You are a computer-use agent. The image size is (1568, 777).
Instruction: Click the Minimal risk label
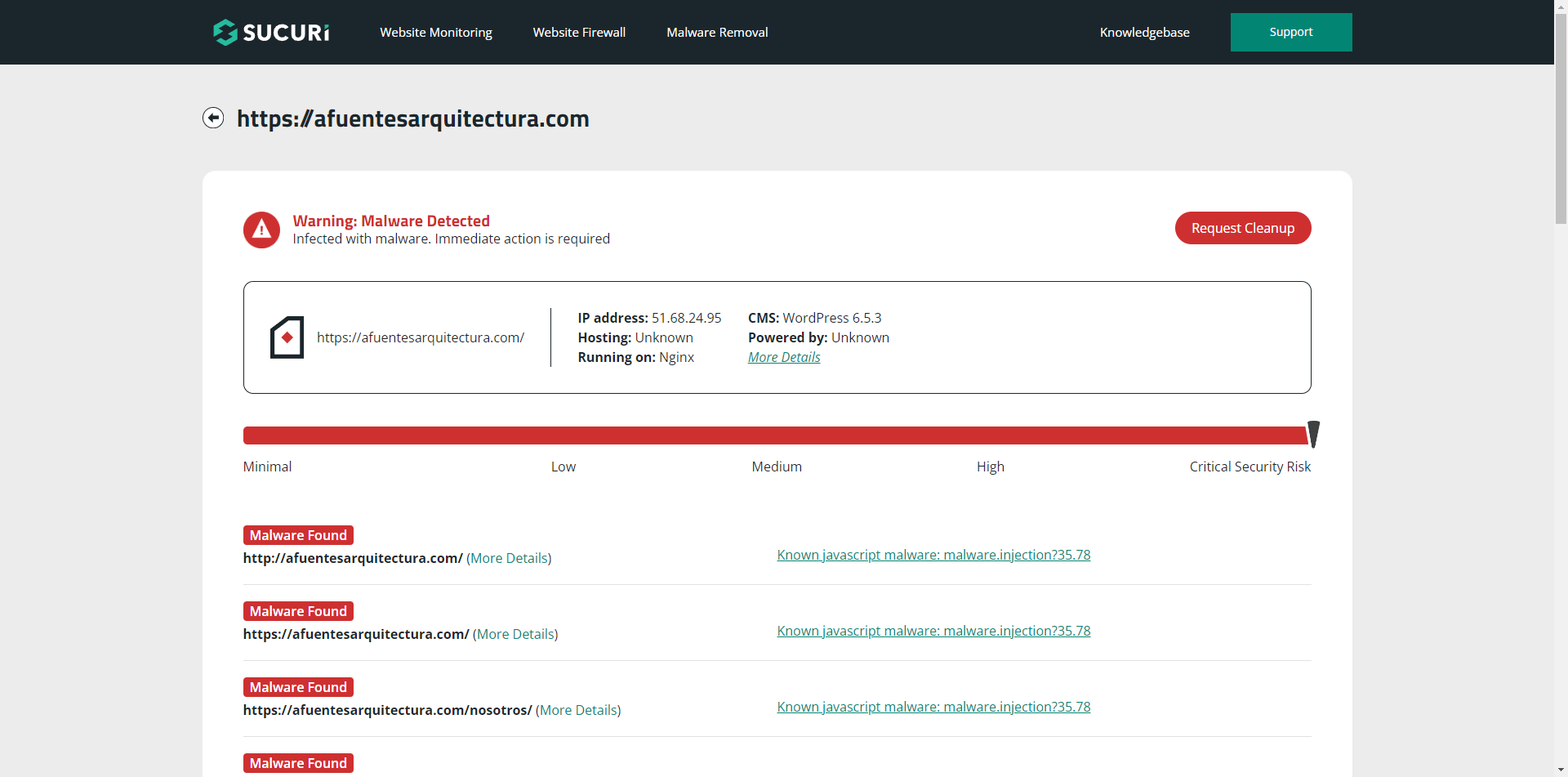click(x=267, y=467)
